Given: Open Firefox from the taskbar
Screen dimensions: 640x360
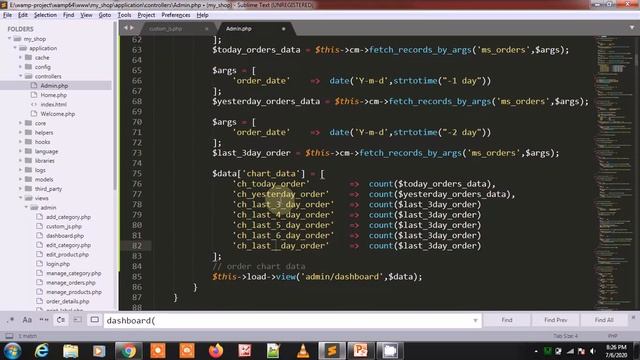Looking at the screenshot, I should [x=216, y=351].
